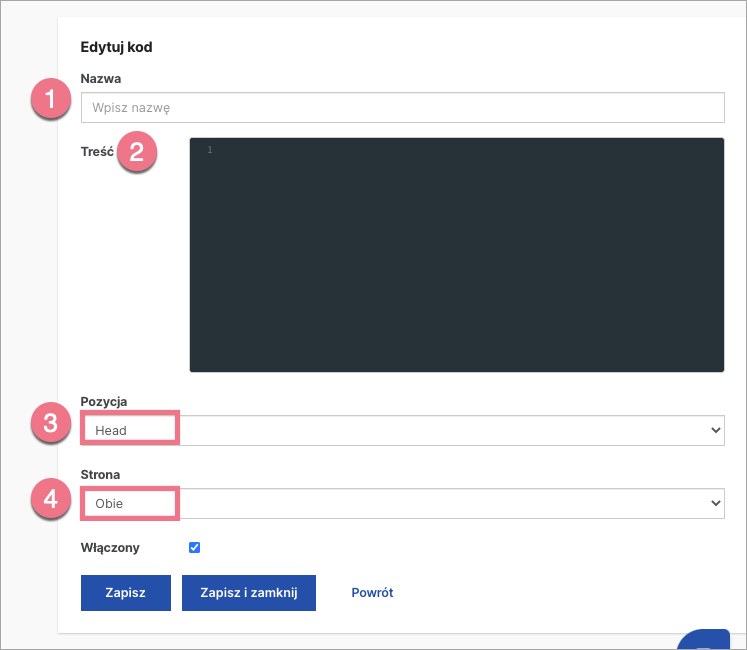Click the numbered marker 3 beside Pozycja dropdown
This screenshot has width=747, height=650.
(x=51, y=424)
